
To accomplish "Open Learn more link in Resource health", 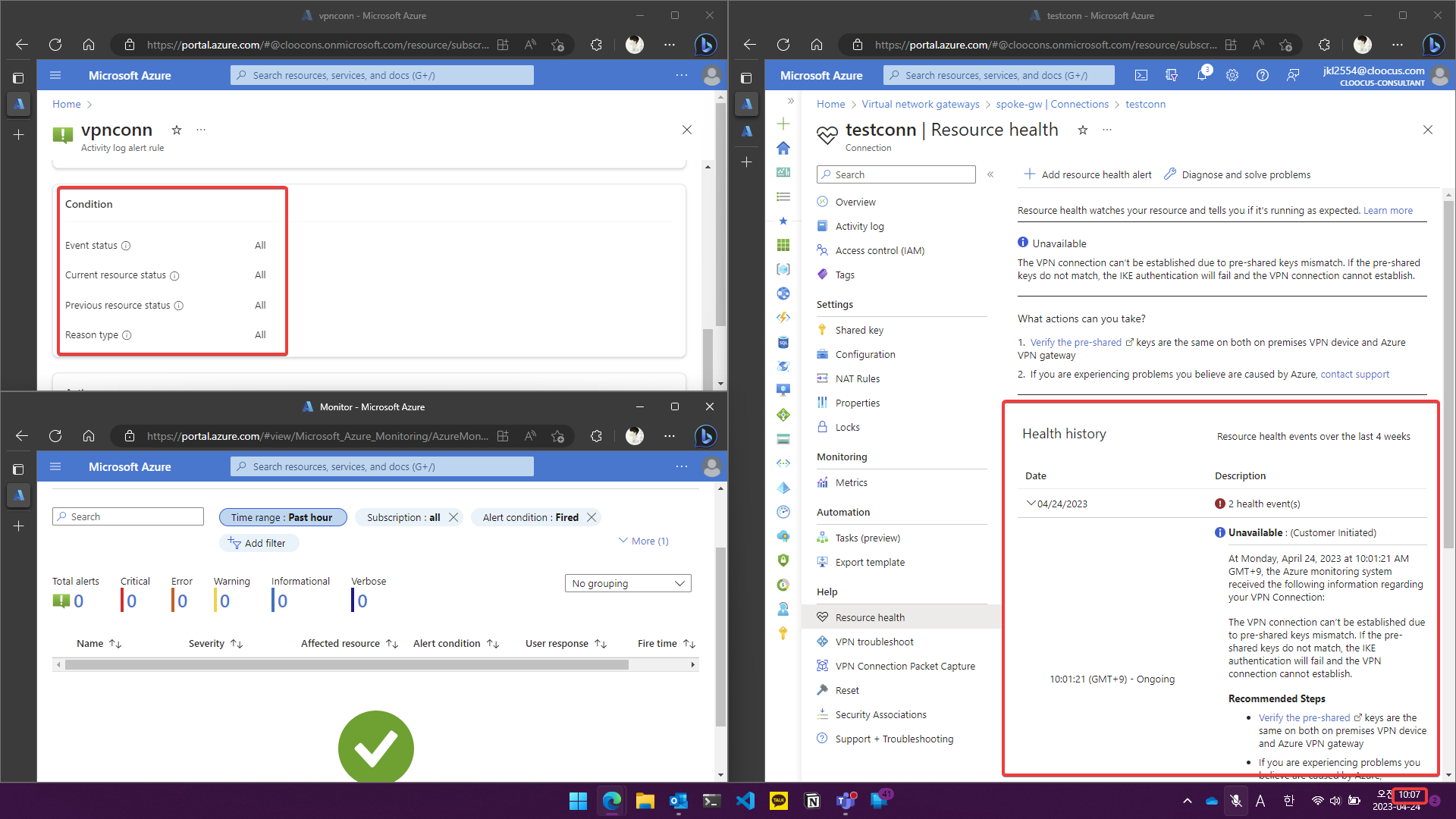I will coord(1388,211).
